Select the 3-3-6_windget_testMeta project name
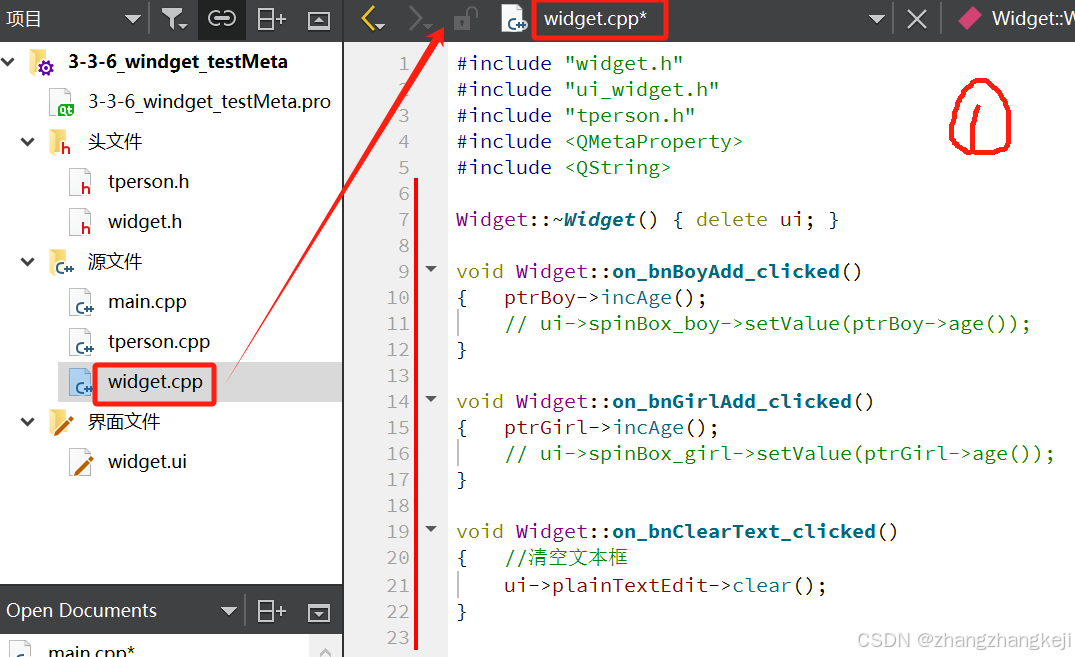This screenshot has height=657, width=1075. point(178,62)
